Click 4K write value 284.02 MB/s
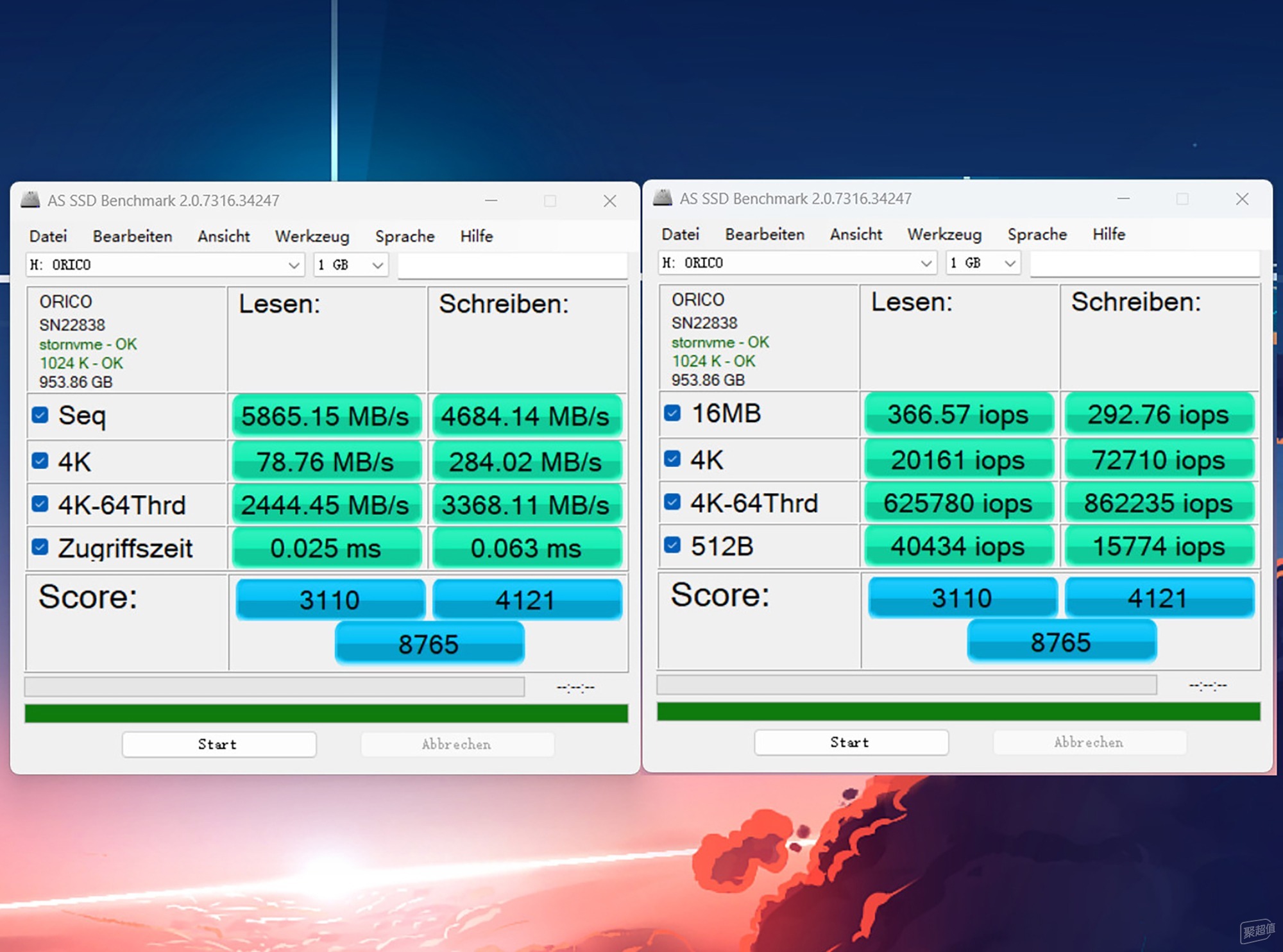 tap(526, 461)
